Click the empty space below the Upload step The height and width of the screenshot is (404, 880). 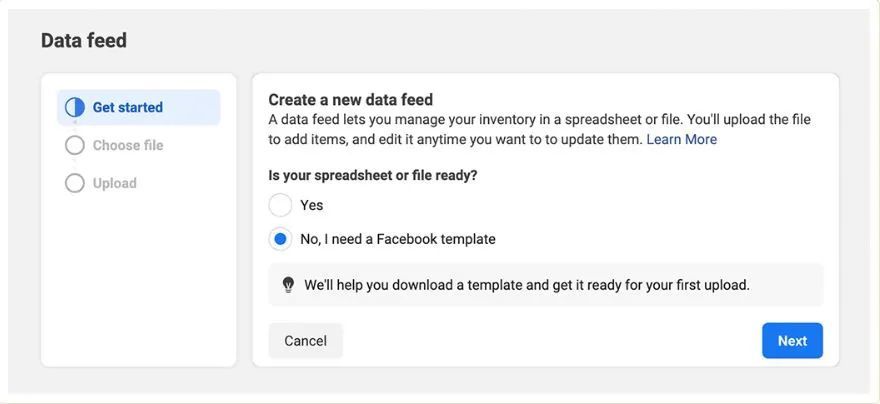coord(138,280)
